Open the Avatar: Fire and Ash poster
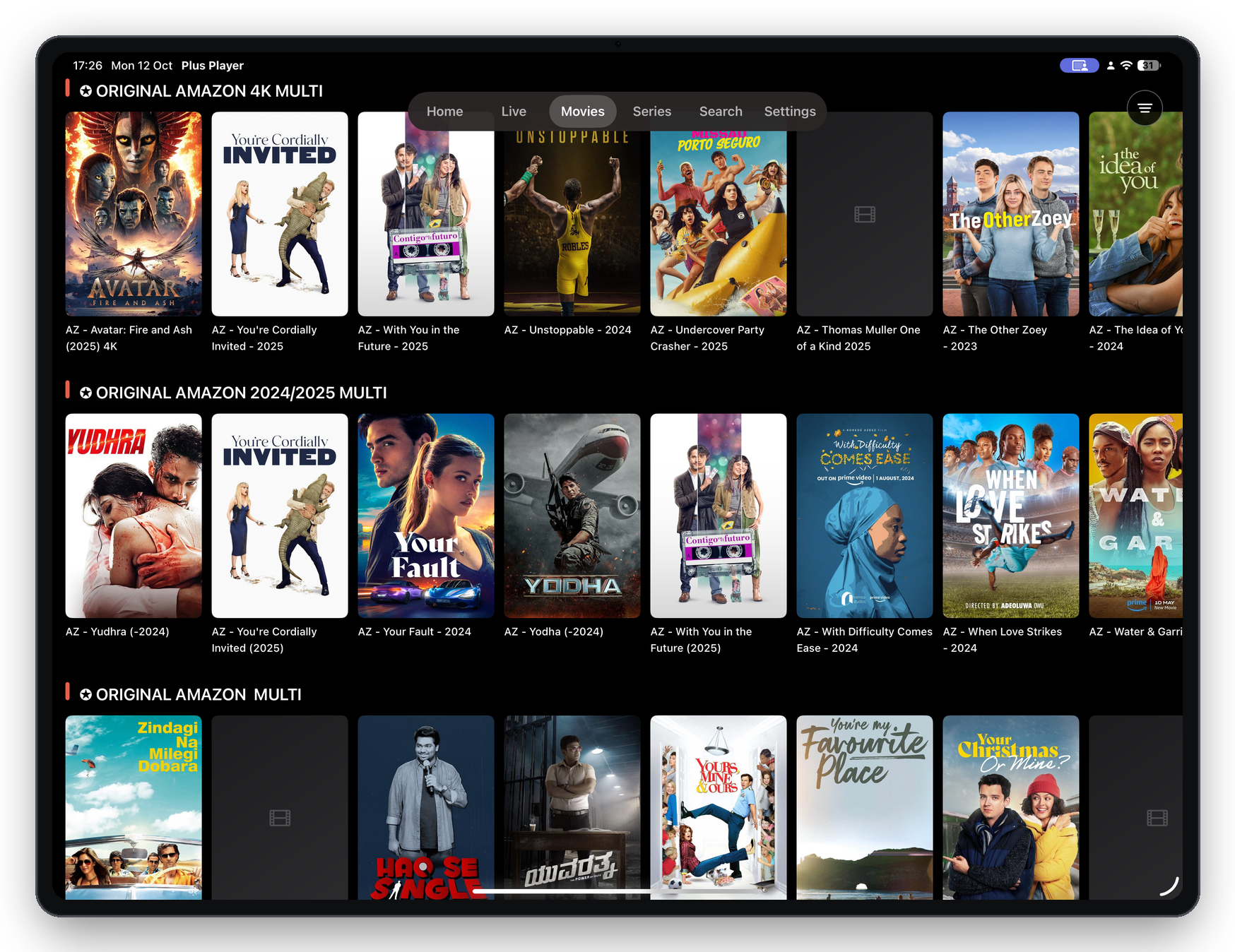 tap(134, 214)
